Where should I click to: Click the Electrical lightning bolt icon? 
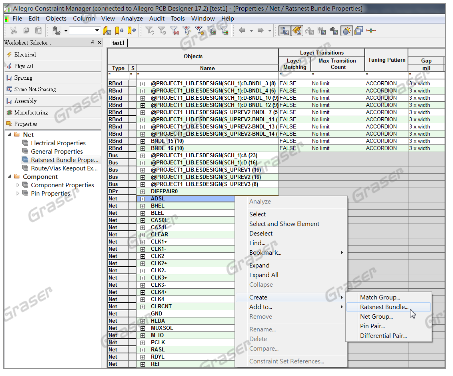(x=9, y=54)
